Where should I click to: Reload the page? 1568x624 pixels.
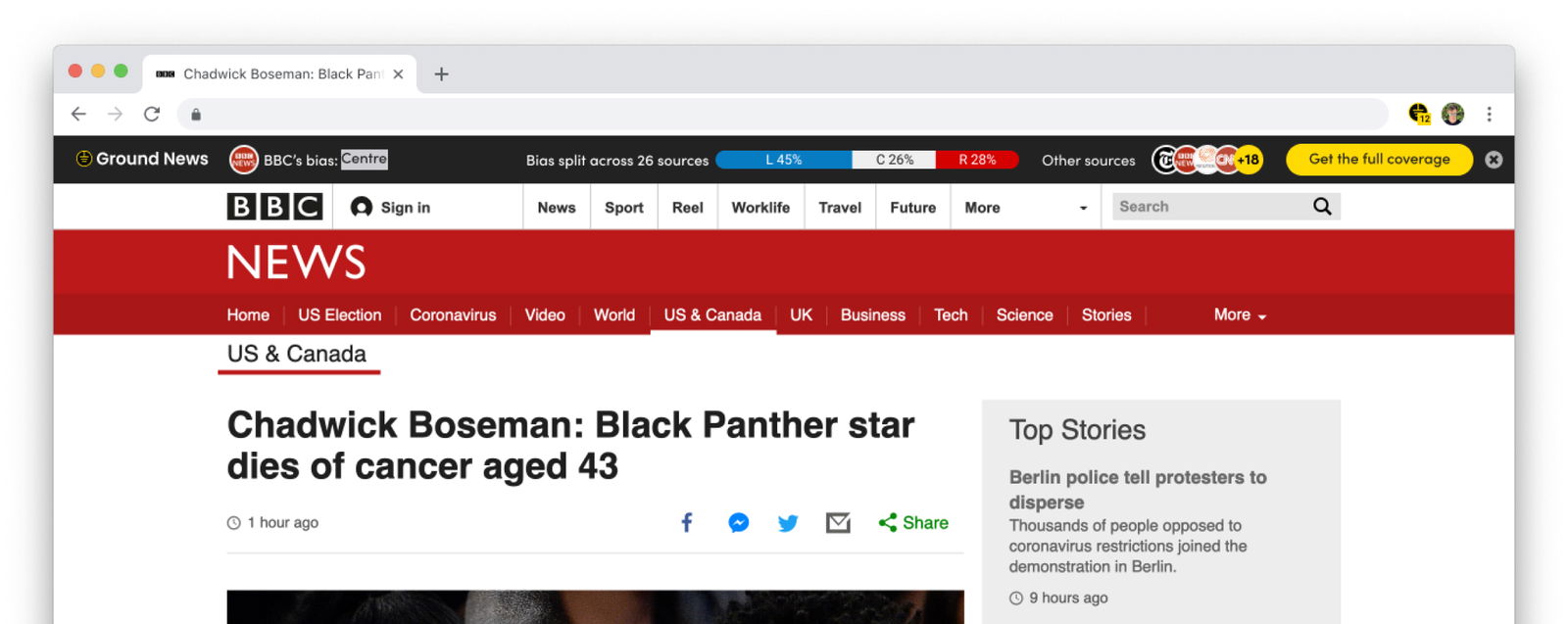(x=152, y=115)
